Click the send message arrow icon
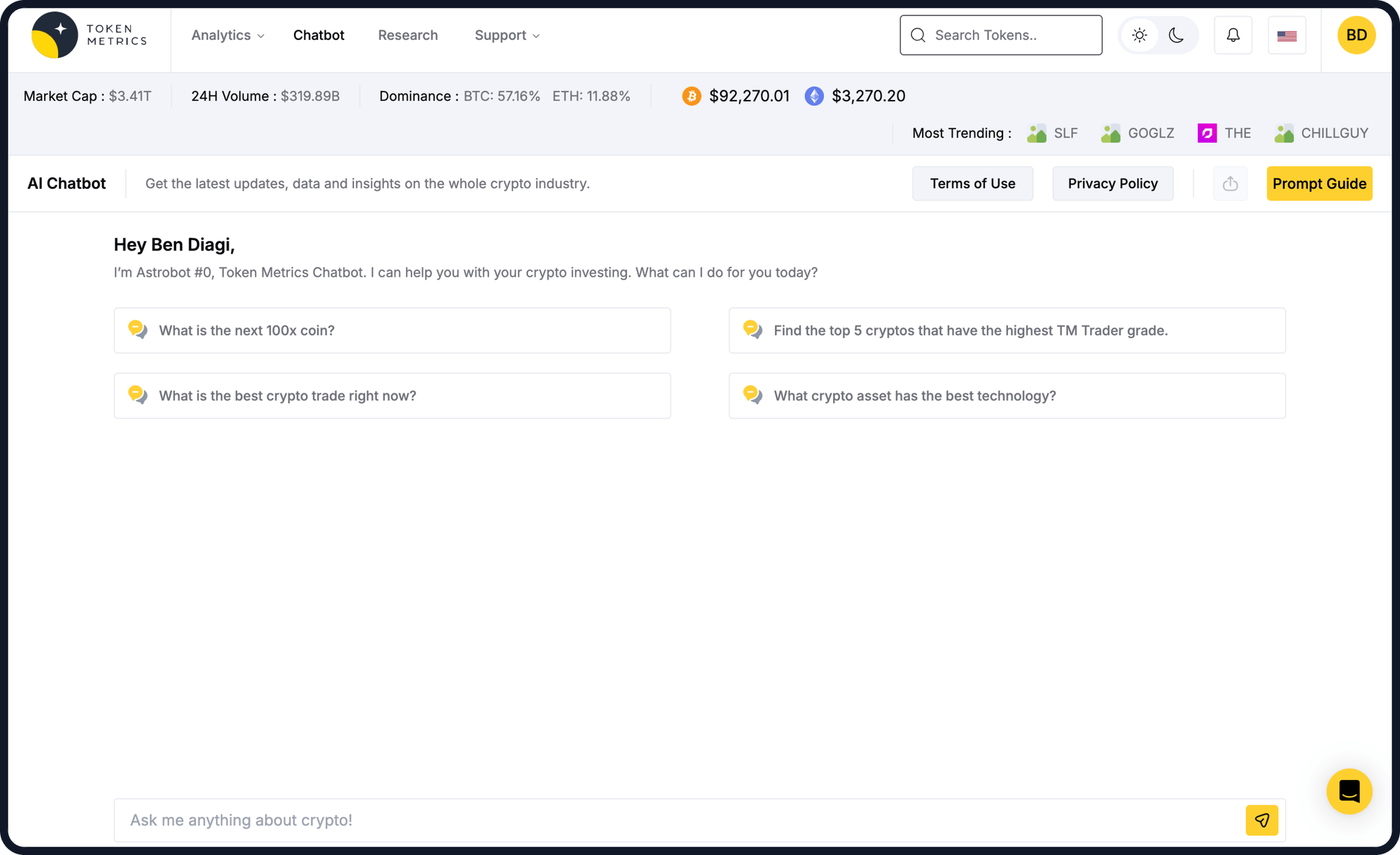The image size is (1400, 855). click(1262, 820)
